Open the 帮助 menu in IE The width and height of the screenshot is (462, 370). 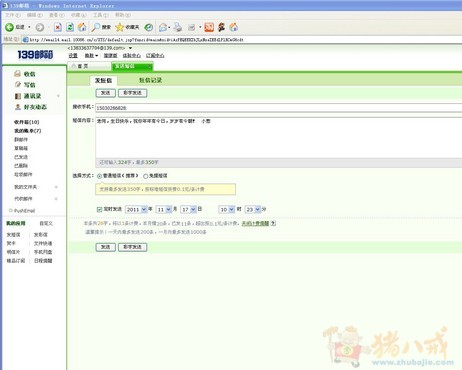click(x=123, y=15)
